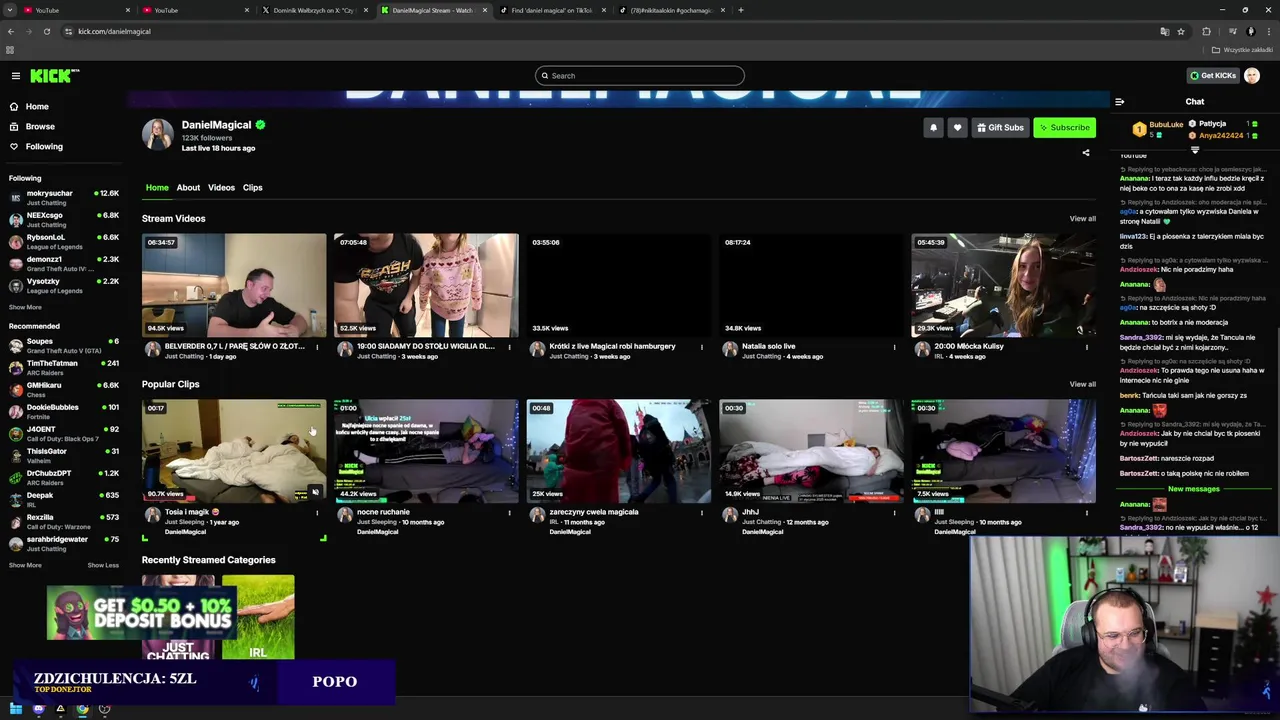Open Chrome from the taskbar
The height and width of the screenshot is (720, 1280).
coord(82,709)
